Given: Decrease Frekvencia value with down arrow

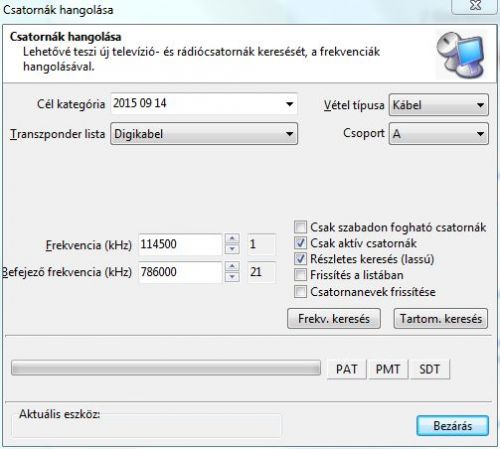Looking at the screenshot, I should [232, 249].
